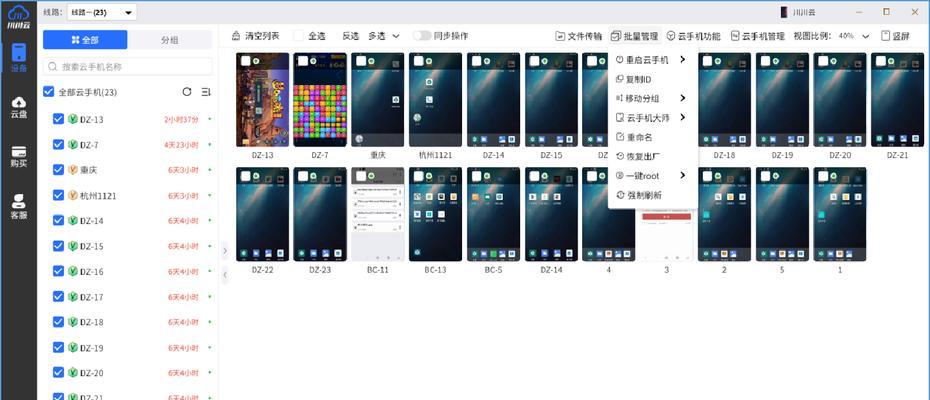This screenshot has width=930, height=400.
Task: Uncheck DZ-7 in the phone list
Action: pyautogui.click(x=58, y=144)
